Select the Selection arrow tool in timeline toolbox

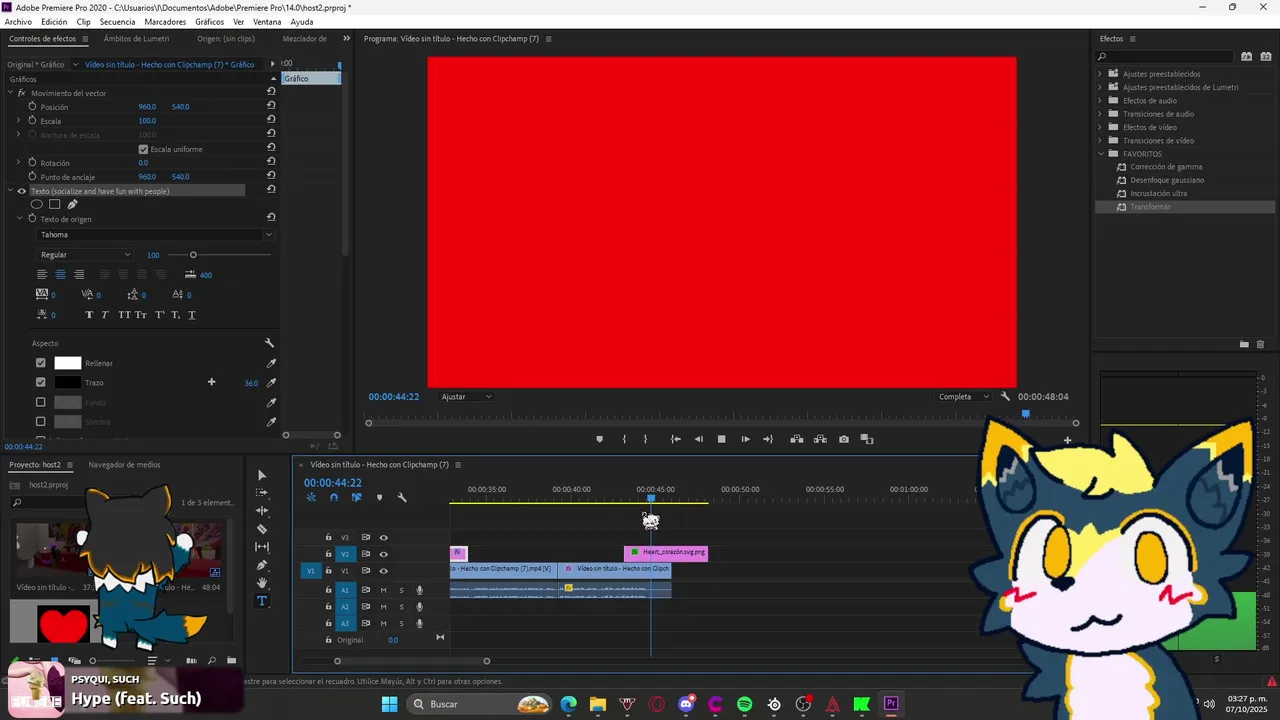click(x=262, y=475)
